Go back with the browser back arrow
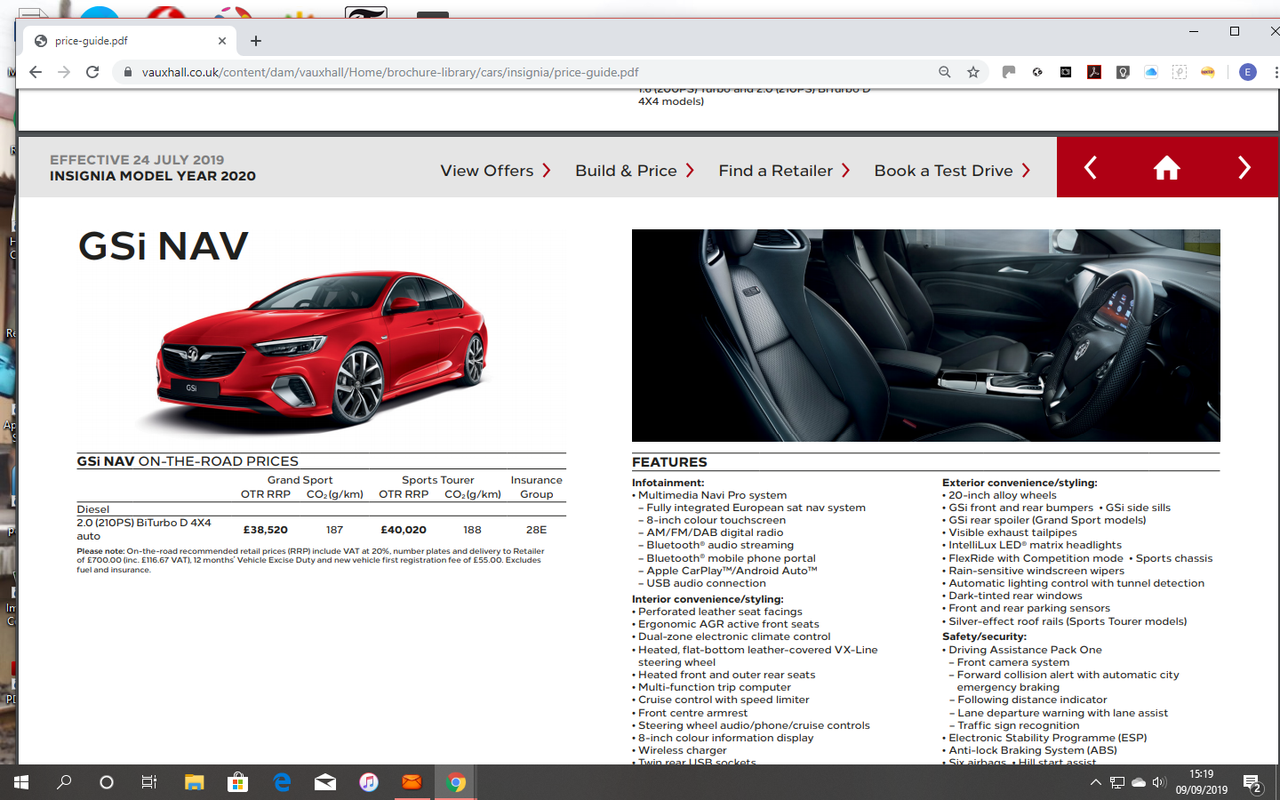The height and width of the screenshot is (800, 1280). click(36, 72)
